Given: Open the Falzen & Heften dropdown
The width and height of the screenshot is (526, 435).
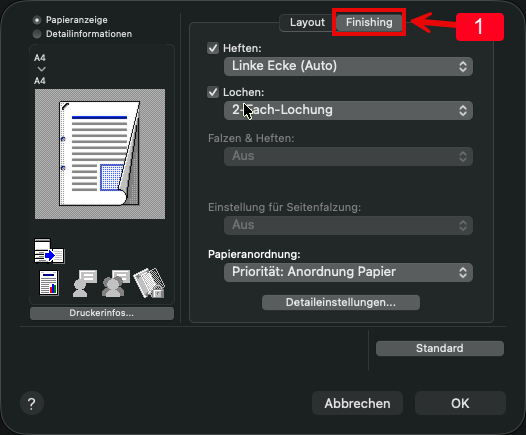Looking at the screenshot, I should (348, 156).
